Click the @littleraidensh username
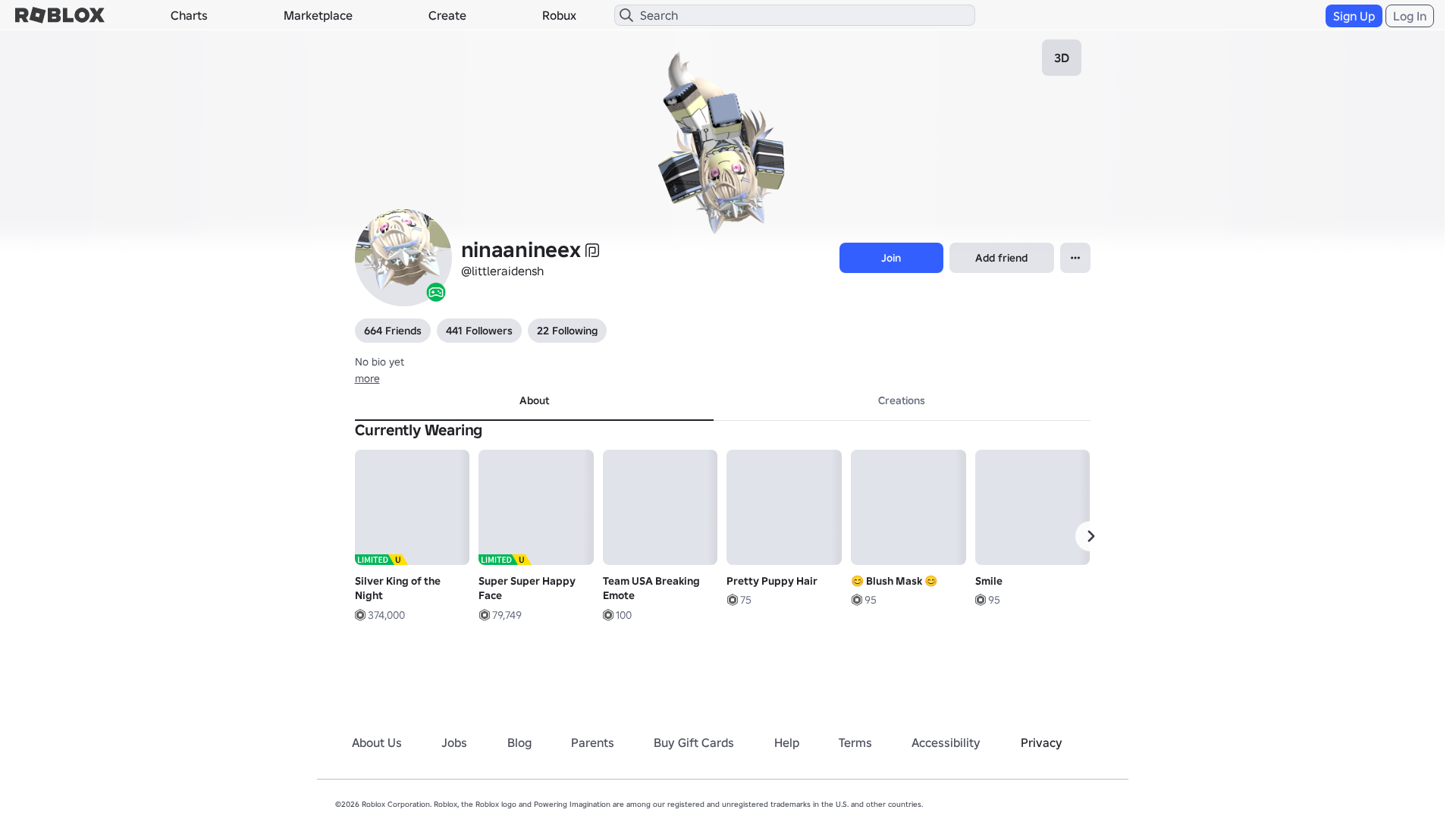The width and height of the screenshot is (1456, 819). pos(502,271)
